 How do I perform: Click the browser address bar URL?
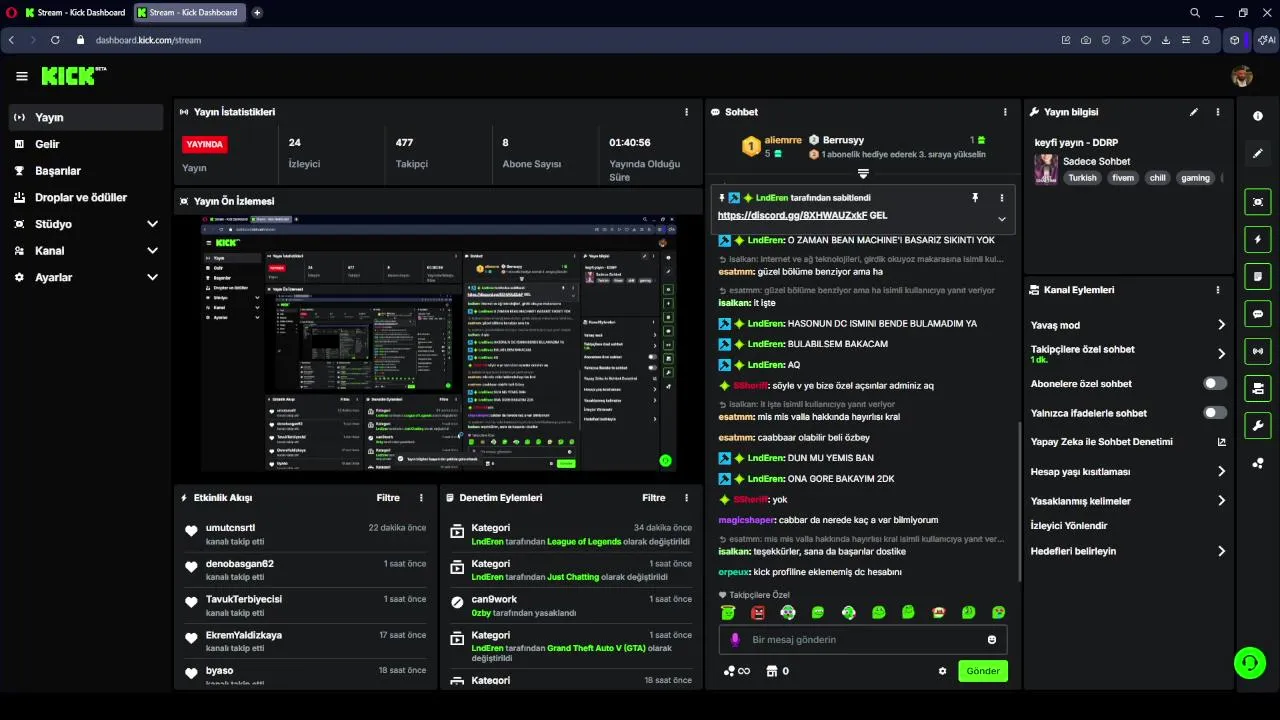click(148, 40)
